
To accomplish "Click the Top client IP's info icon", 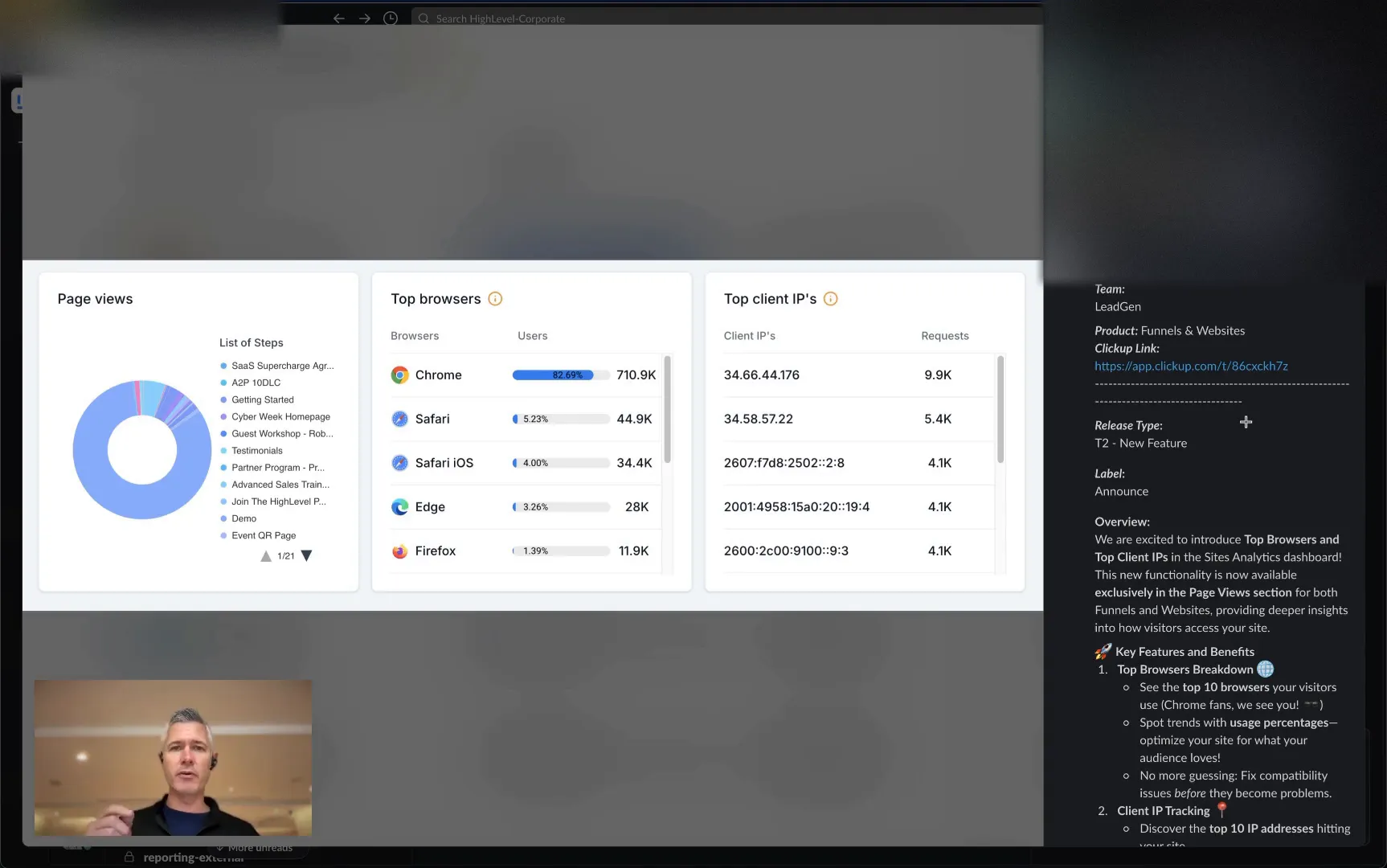I will [x=831, y=299].
